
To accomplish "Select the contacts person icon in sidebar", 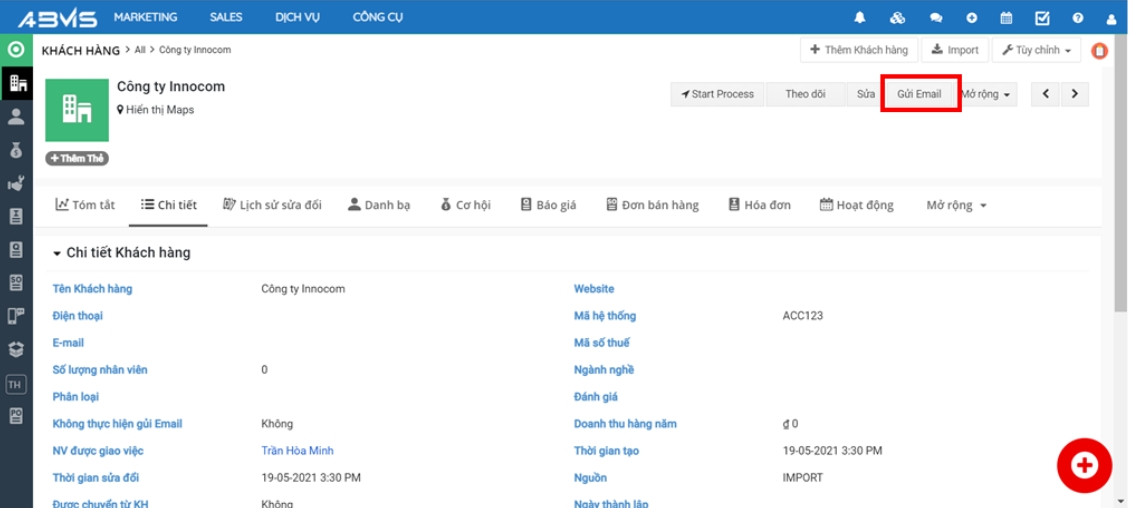I will coord(16,117).
